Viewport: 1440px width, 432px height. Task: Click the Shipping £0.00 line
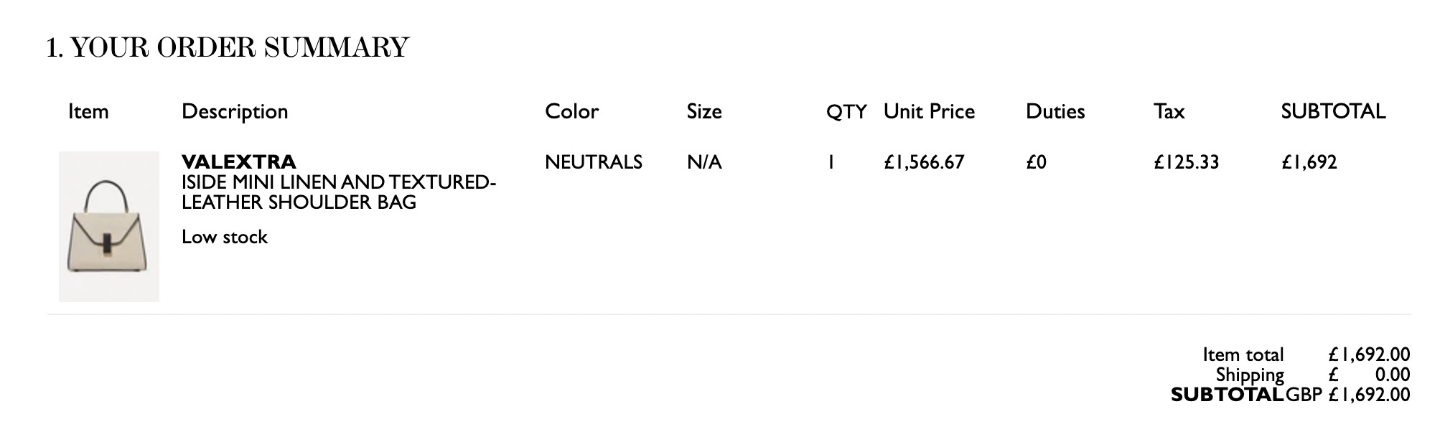click(x=1313, y=374)
